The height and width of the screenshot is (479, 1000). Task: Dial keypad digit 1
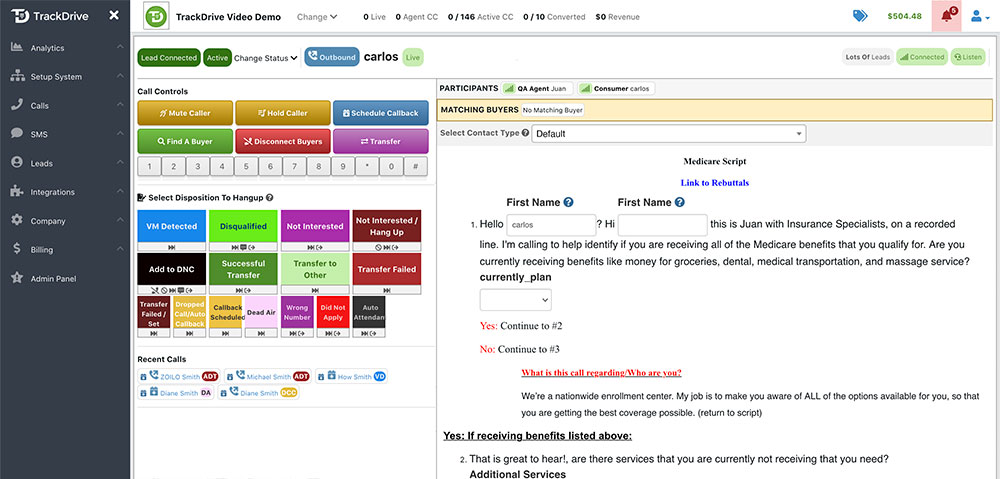(149, 166)
